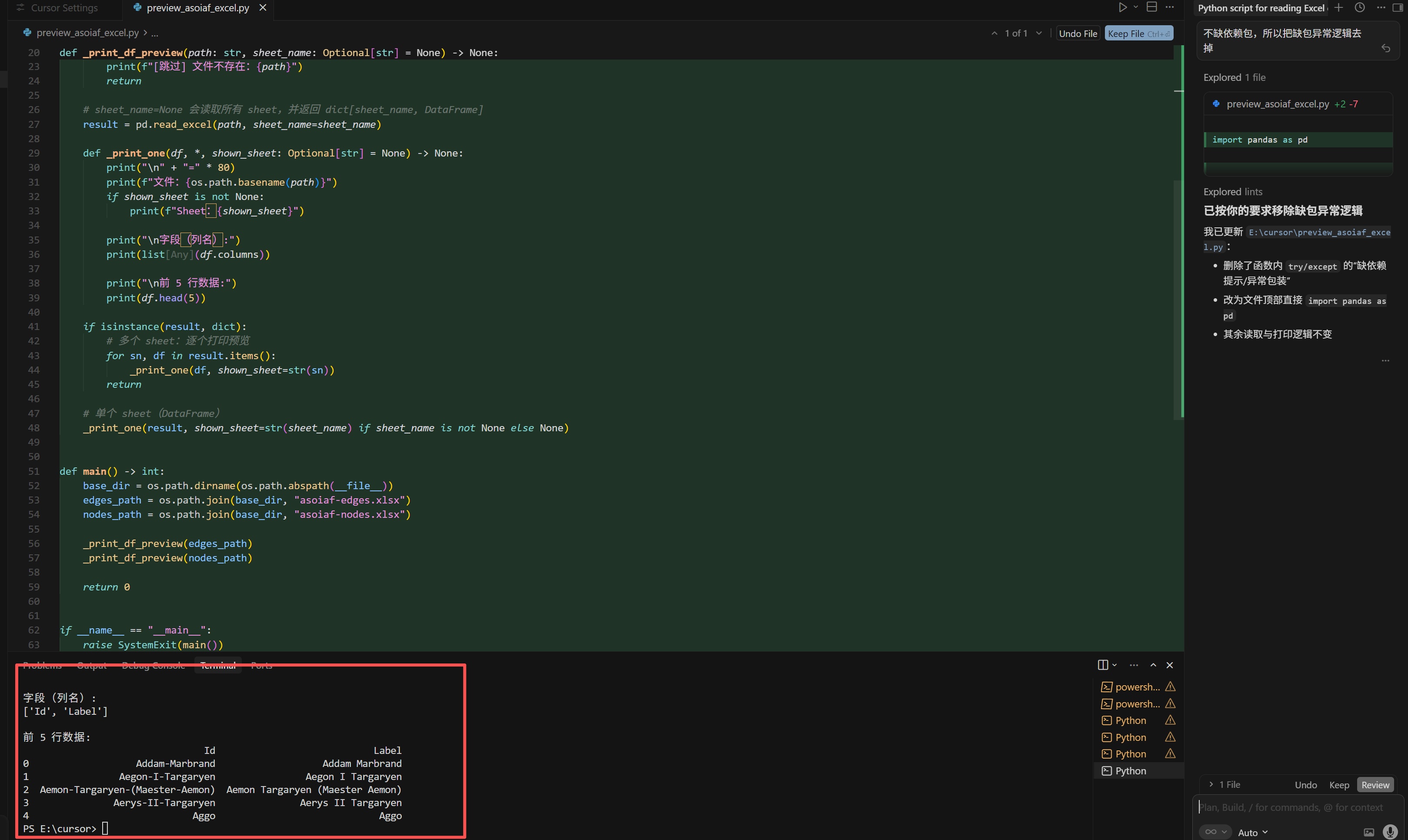The height and width of the screenshot is (840, 1408).
Task: Close the terminal panel
Action: coord(1170,665)
